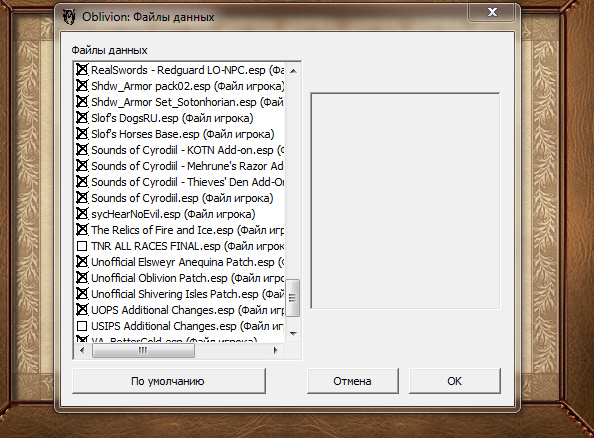Screen dimensions: 594x438
Task: Select the Shdw_Armor pack02.esp list entry
Action: [x=188, y=86]
